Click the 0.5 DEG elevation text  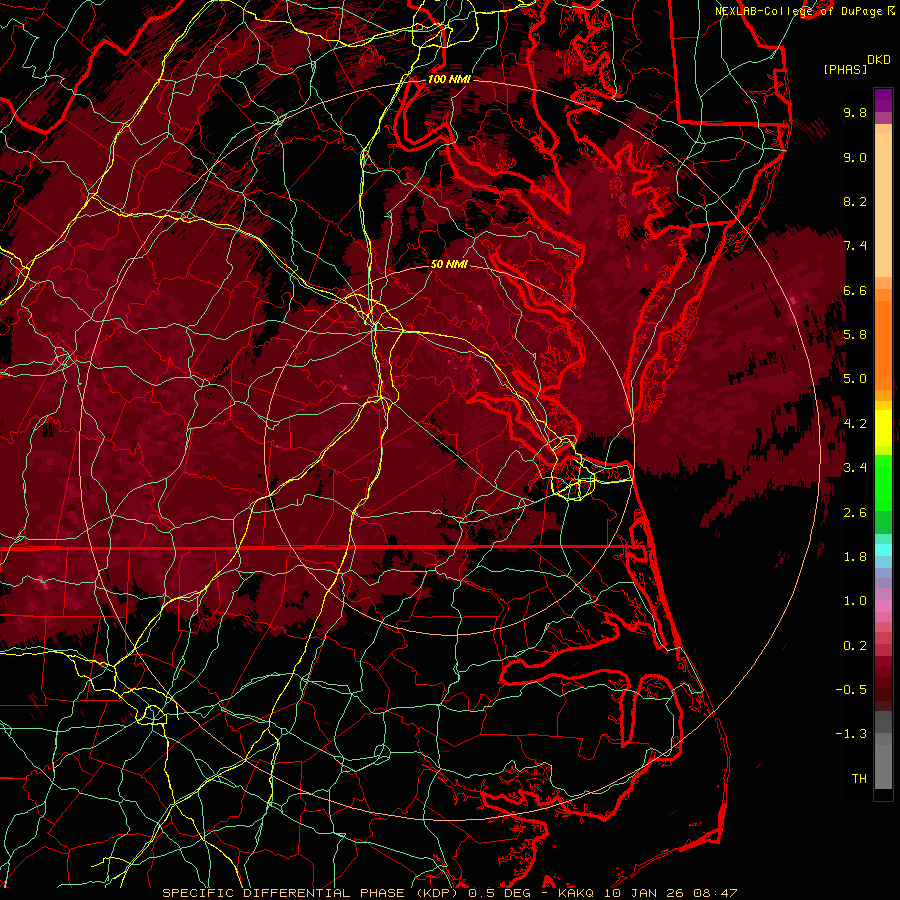tap(501, 893)
